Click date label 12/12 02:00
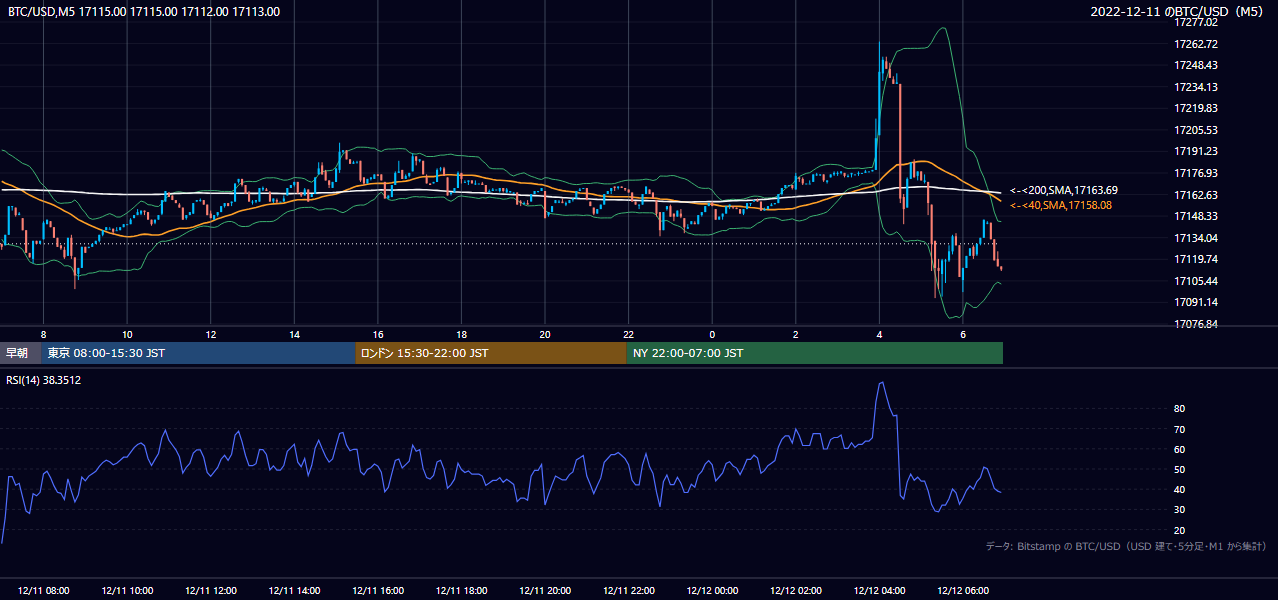 point(796,590)
